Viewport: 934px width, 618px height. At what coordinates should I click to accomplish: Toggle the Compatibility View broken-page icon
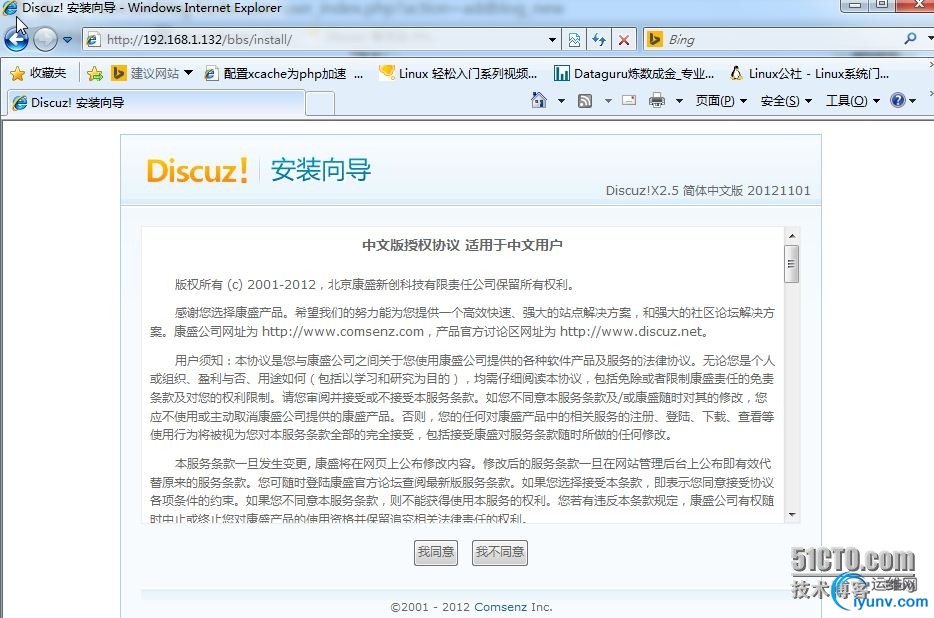point(574,40)
